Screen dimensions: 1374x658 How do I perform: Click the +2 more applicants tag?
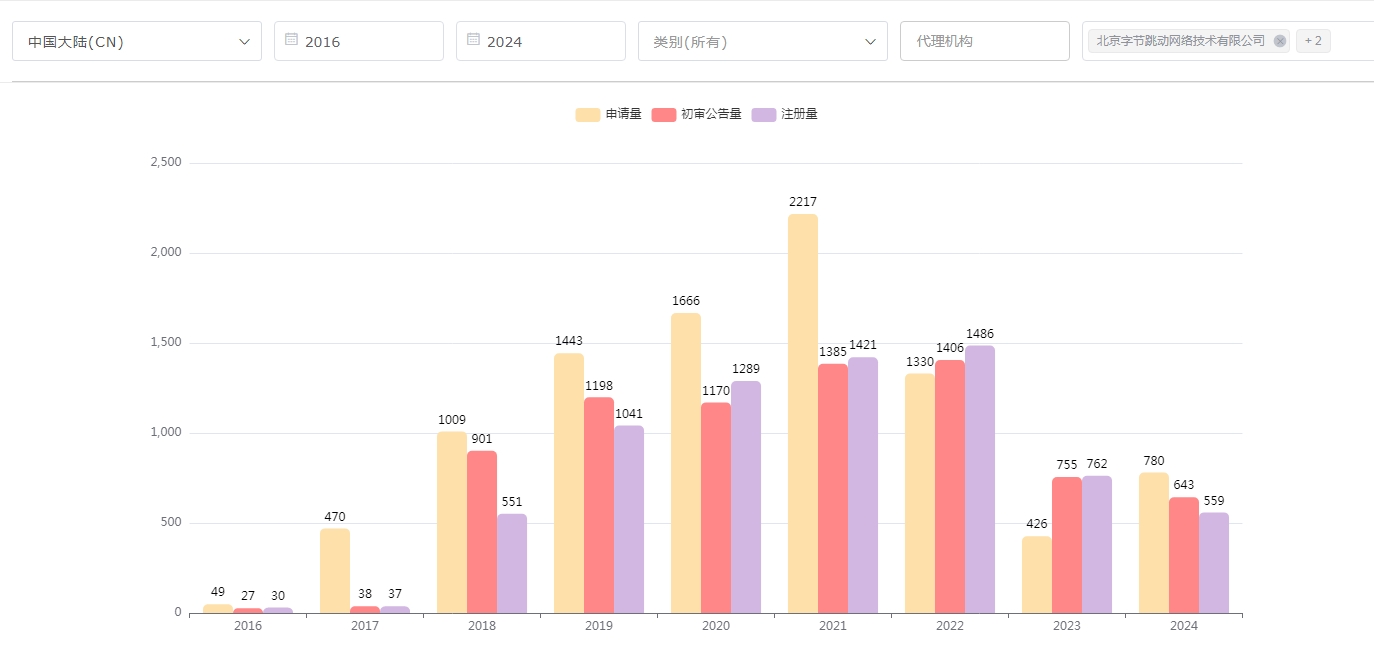point(1312,41)
